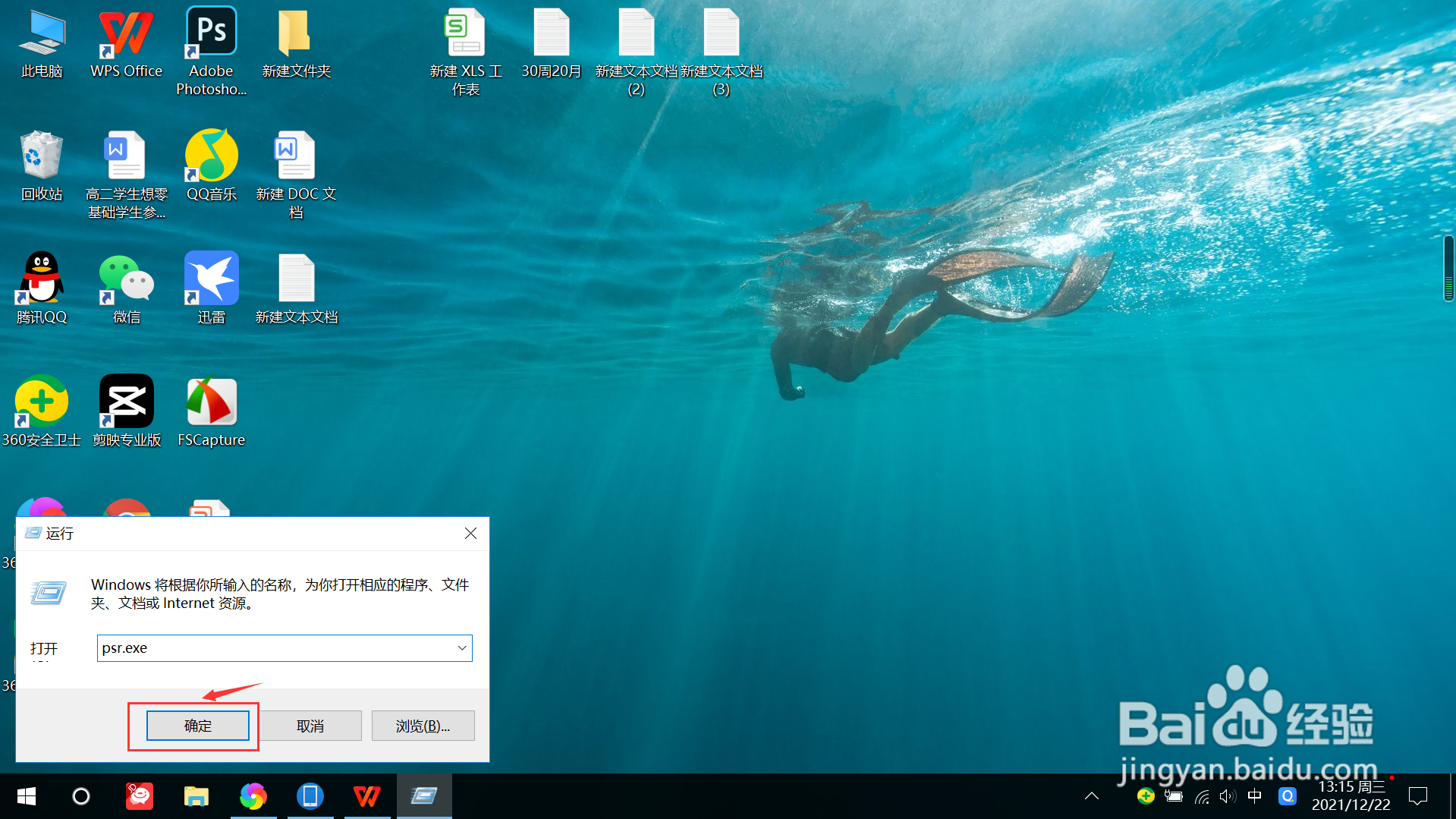
Task: Open Wi-Fi network tray icon
Action: point(1202,796)
